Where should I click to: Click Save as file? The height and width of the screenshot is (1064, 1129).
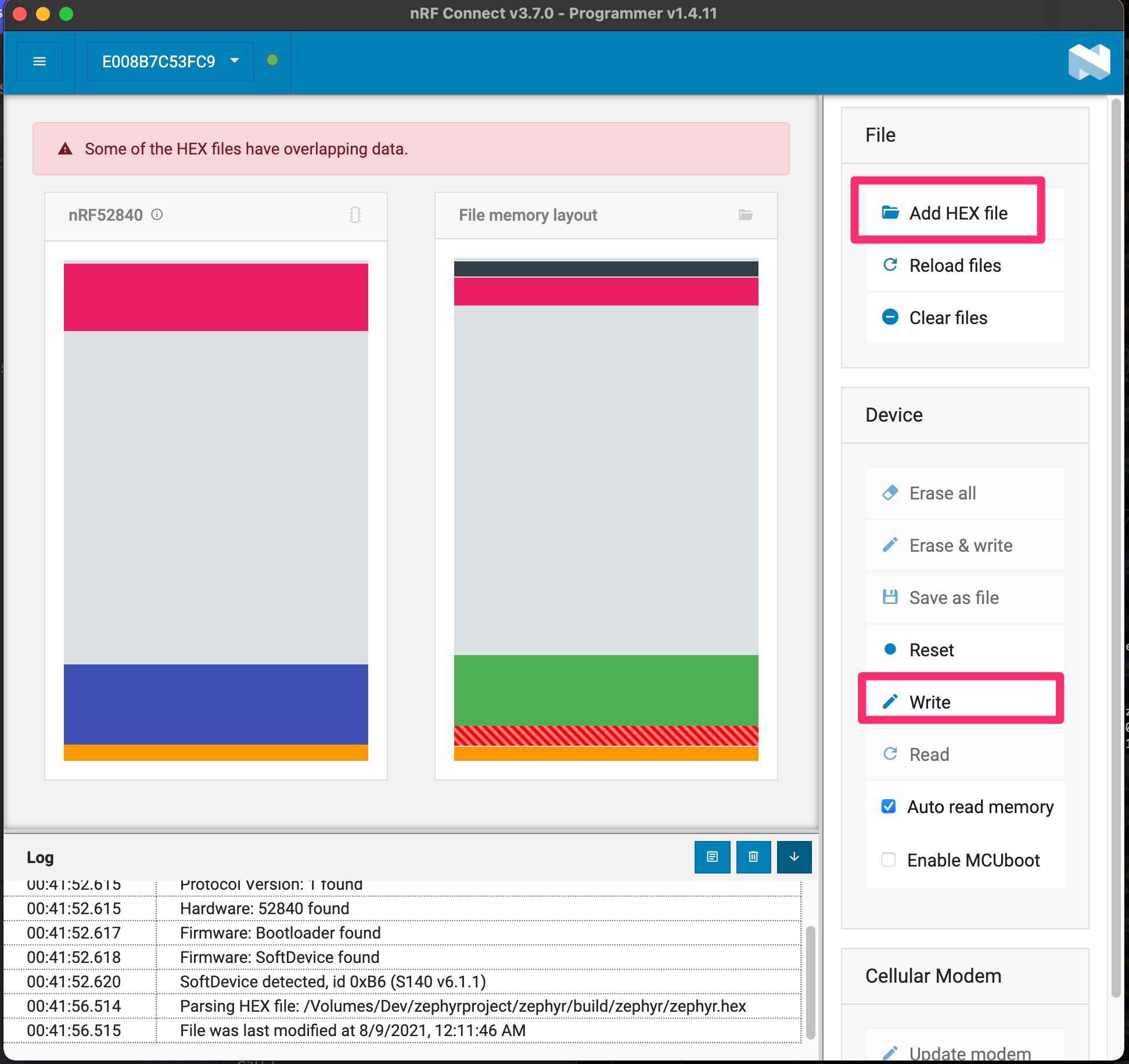click(x=965, y=598)
